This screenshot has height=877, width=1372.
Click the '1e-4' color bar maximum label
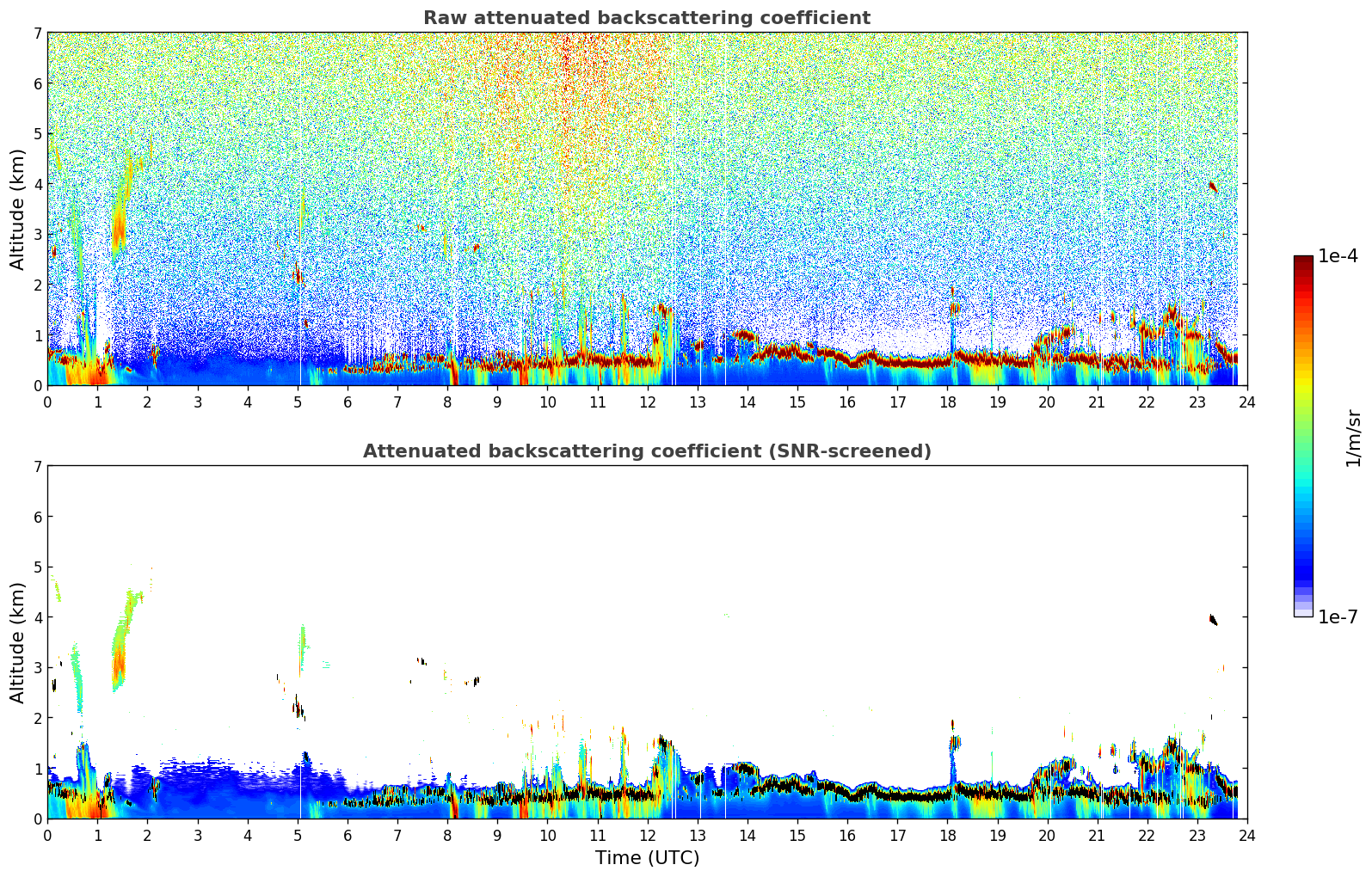tap(1338, 256)
